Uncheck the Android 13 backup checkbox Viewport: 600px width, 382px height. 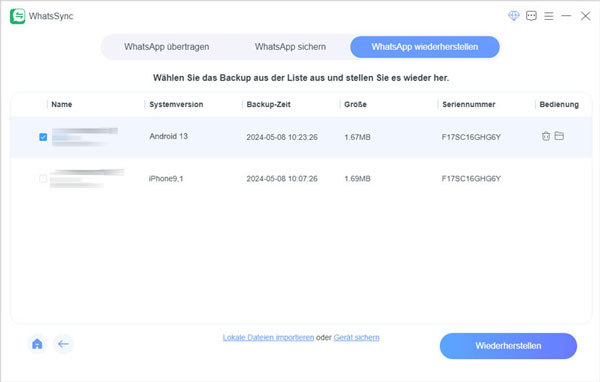pos(43,137)
